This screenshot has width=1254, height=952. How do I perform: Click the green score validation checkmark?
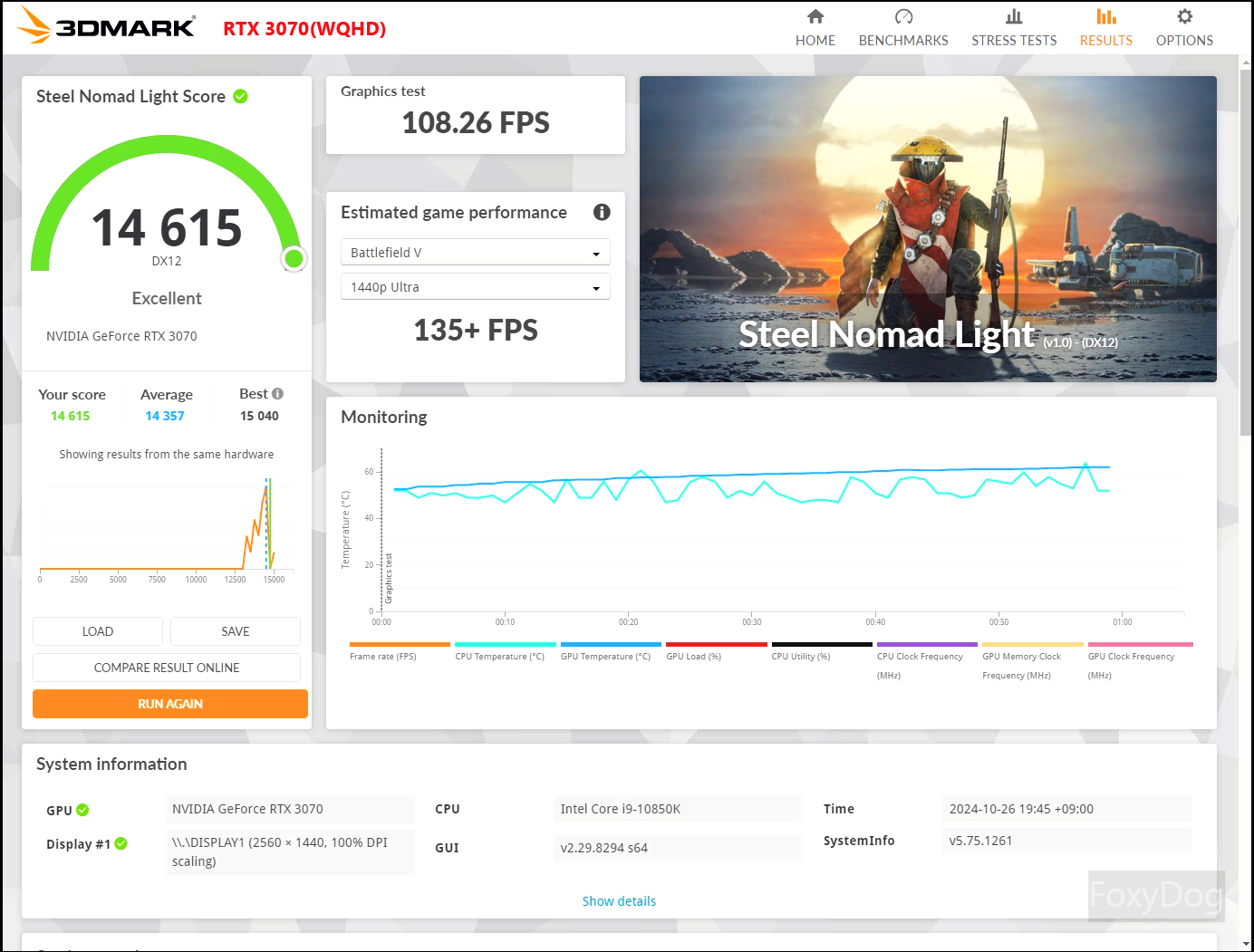click(x=241, y=96)
